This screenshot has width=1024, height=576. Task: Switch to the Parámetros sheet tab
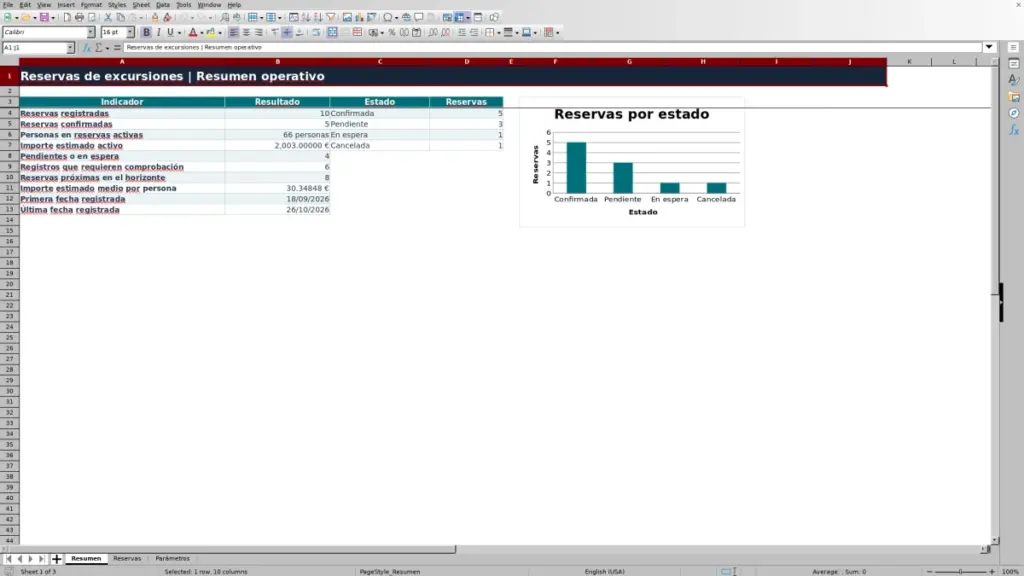172,559
